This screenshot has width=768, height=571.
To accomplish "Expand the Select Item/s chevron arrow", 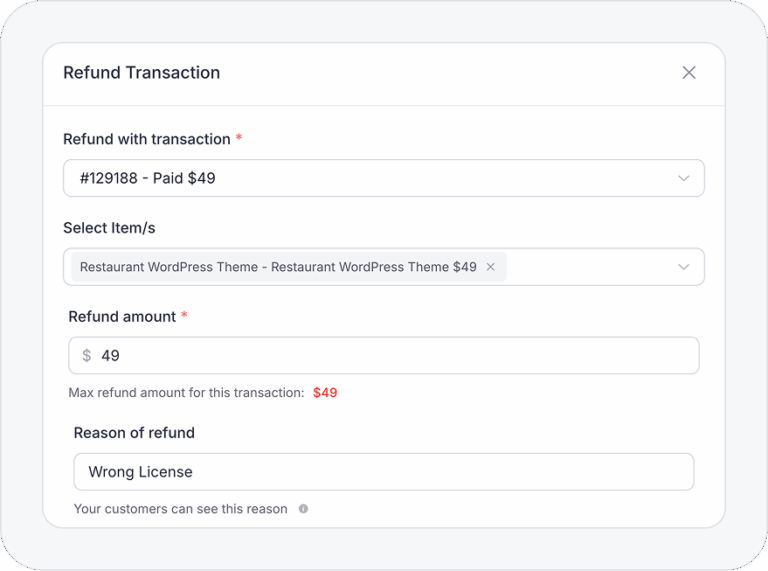I will coord(684,267).
